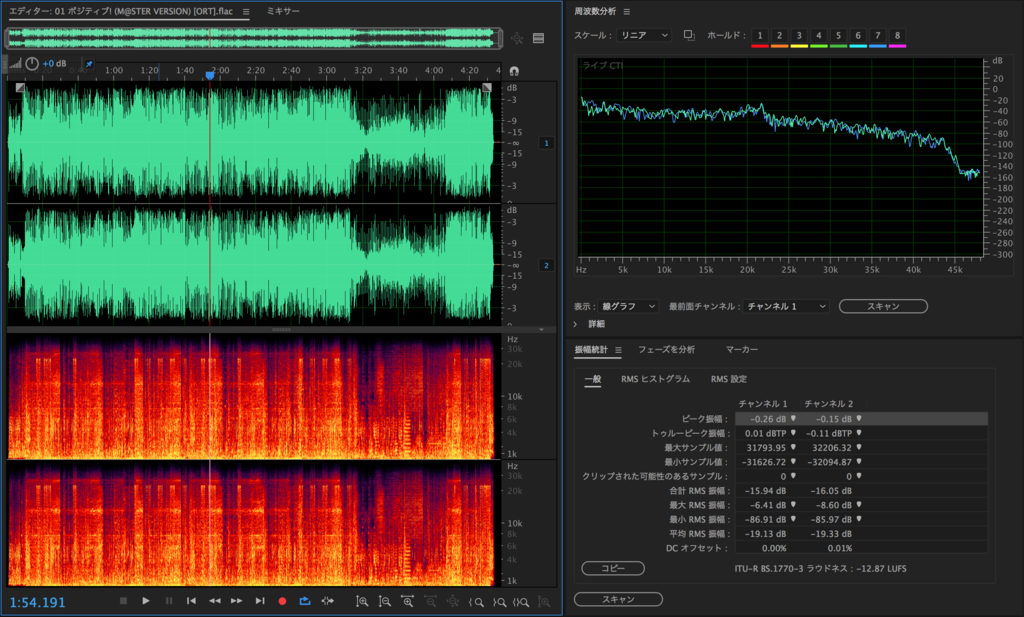Open the 表示 dropdown showing 線グラフ

(628, 306)
